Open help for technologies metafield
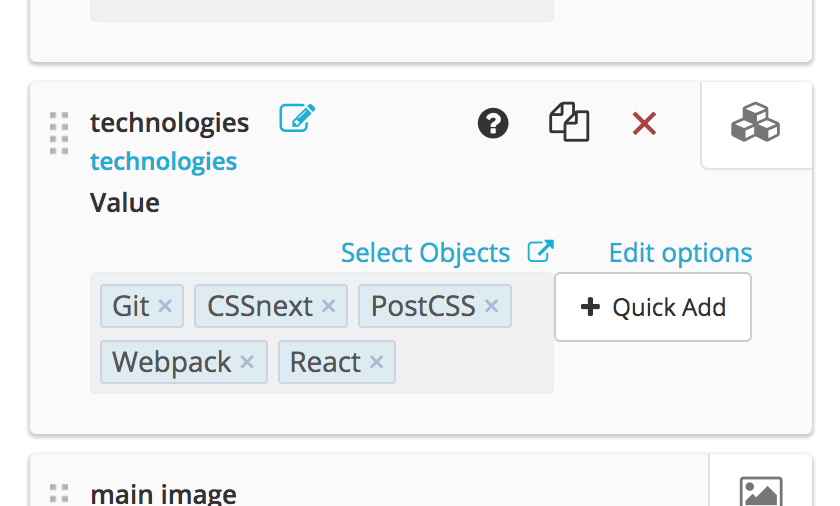This screenshot has width=840, height=506. (493, 123)
